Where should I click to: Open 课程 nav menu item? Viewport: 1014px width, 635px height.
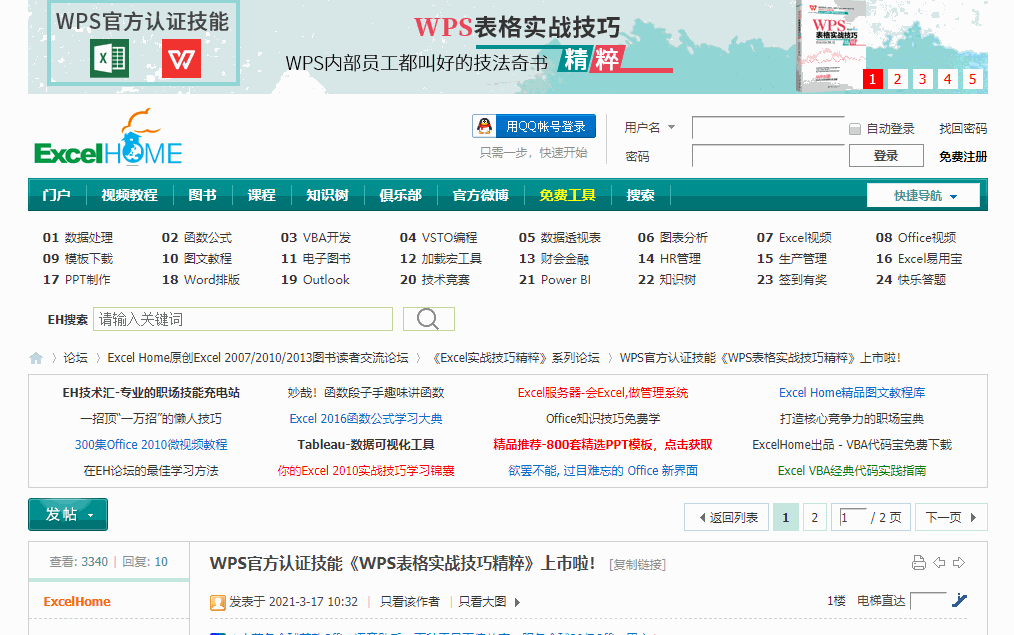pos(261,195)
